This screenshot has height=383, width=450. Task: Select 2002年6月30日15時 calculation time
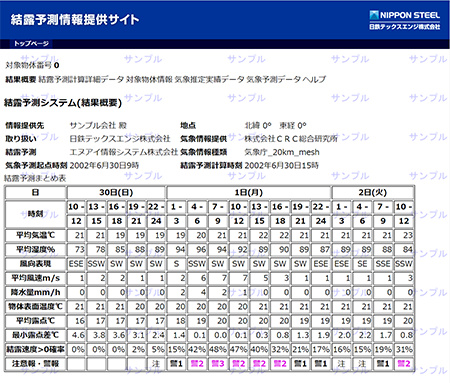coord(282,165)
